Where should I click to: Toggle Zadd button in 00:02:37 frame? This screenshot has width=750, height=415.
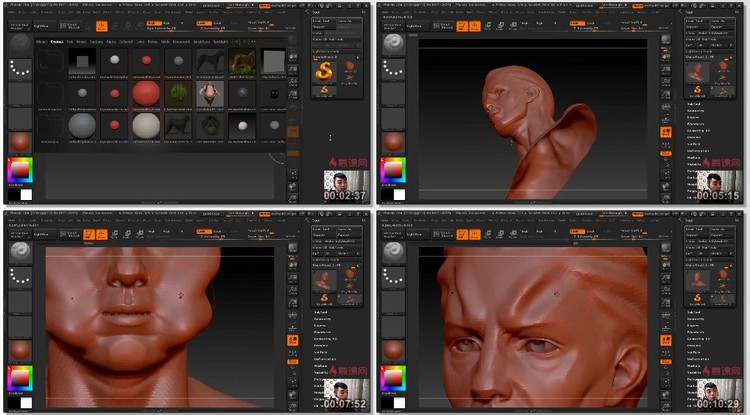204,23
